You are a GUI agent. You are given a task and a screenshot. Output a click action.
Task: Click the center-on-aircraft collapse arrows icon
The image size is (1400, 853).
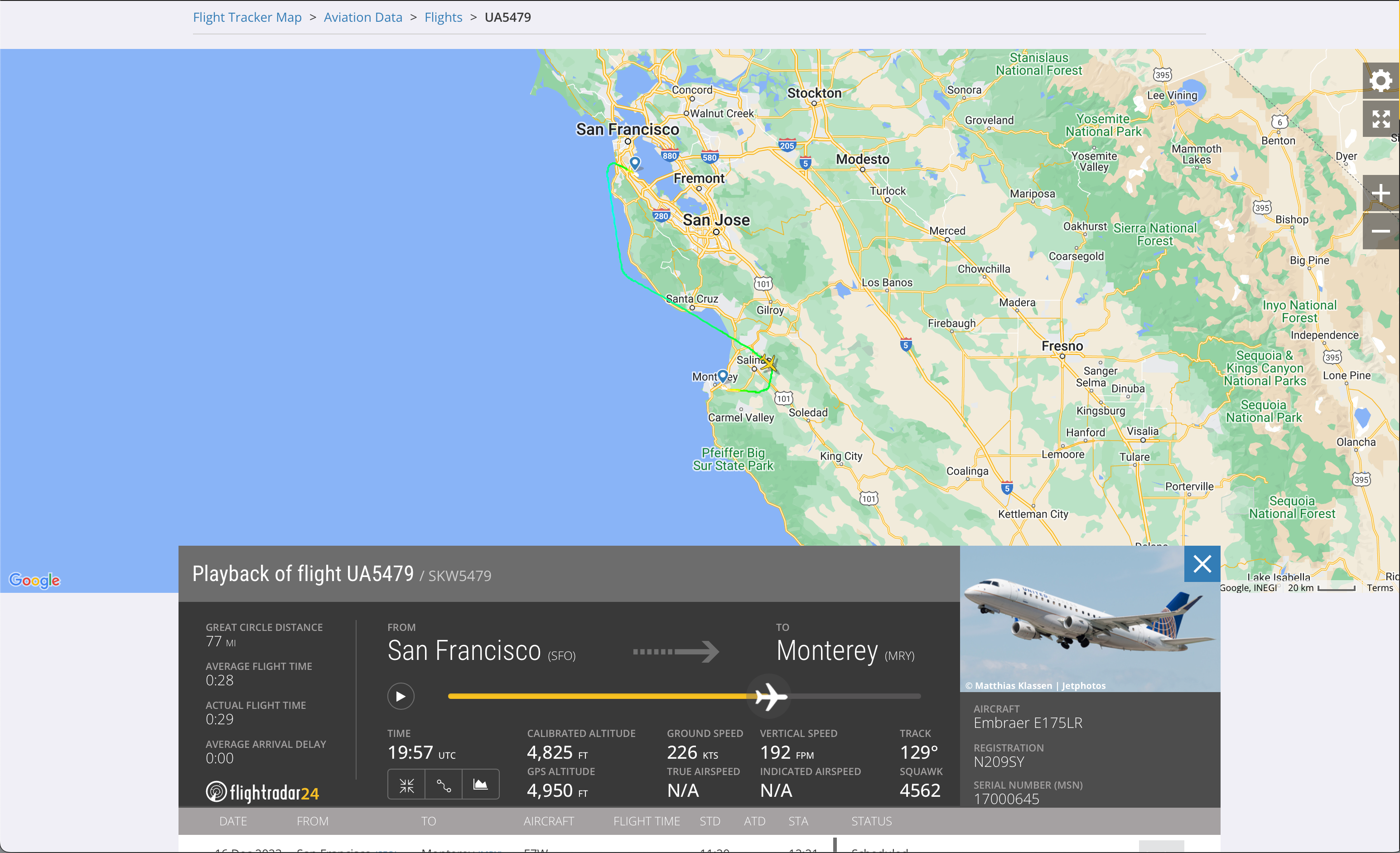click(x=406, y=785)
